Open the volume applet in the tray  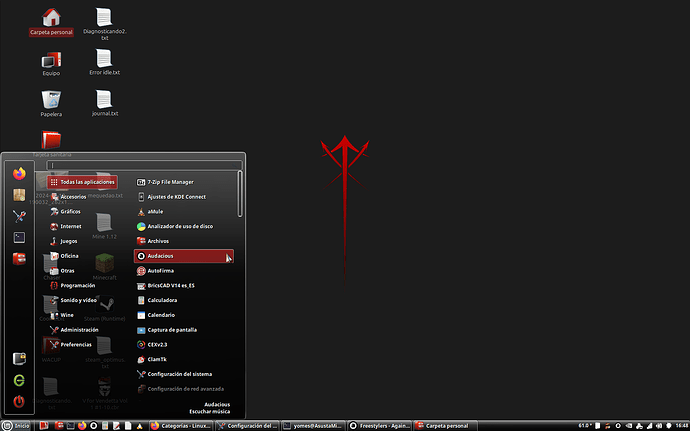[659, 426]
